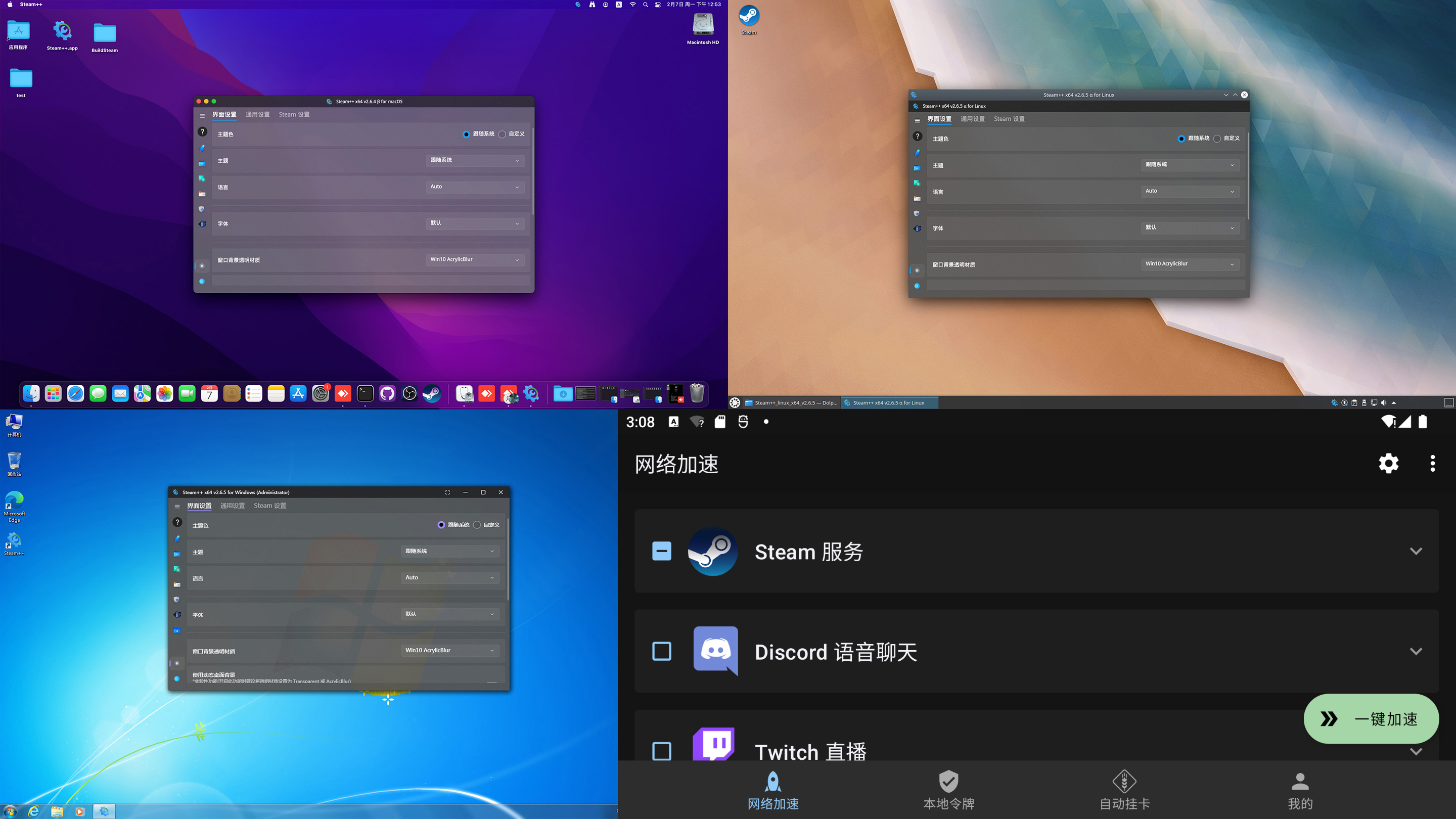Open the settings gear in the Android app
The height and width of the screenshot is (819, 1456).
tap(1388, 464)
